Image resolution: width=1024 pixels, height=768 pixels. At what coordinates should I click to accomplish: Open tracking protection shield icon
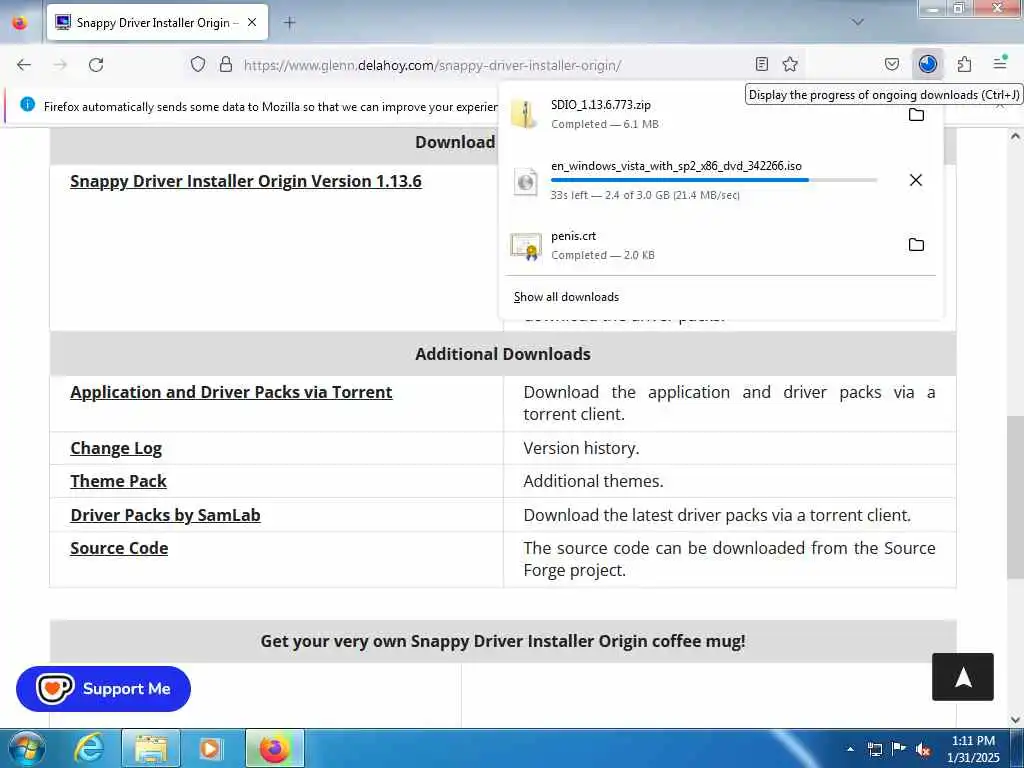(198, 64)
